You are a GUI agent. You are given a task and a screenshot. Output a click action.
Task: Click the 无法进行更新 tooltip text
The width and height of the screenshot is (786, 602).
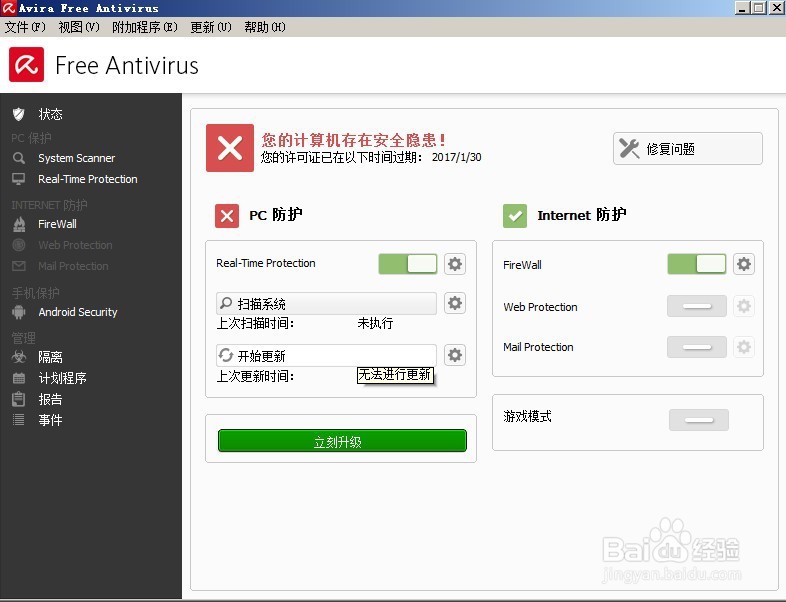395,374
